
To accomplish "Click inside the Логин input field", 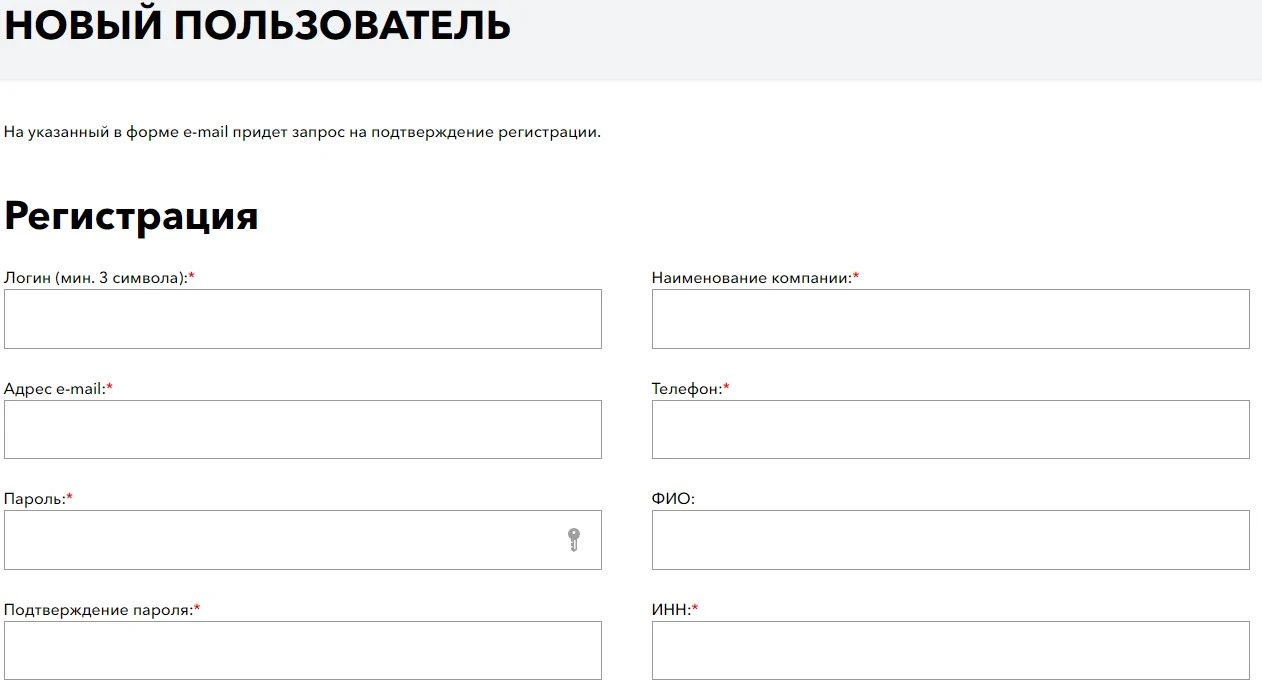I will (x=300, y=318).
